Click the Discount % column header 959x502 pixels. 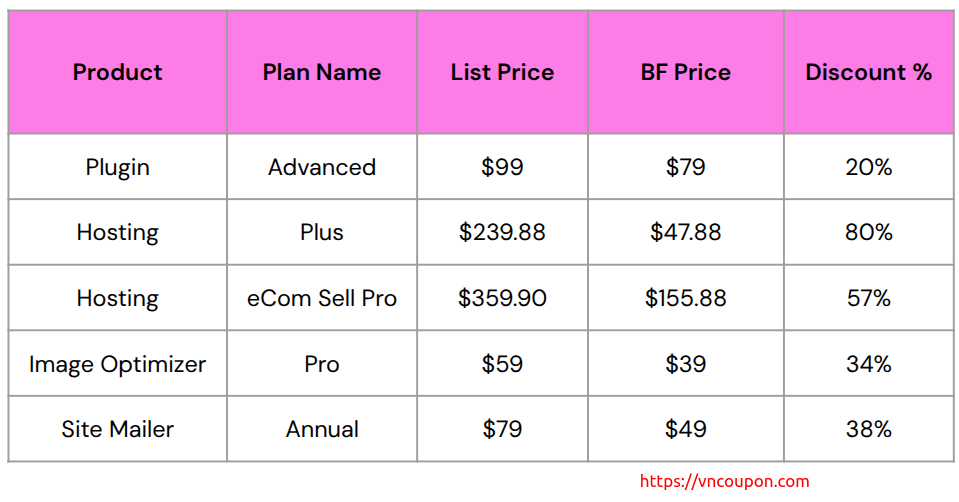pos(868,72)
